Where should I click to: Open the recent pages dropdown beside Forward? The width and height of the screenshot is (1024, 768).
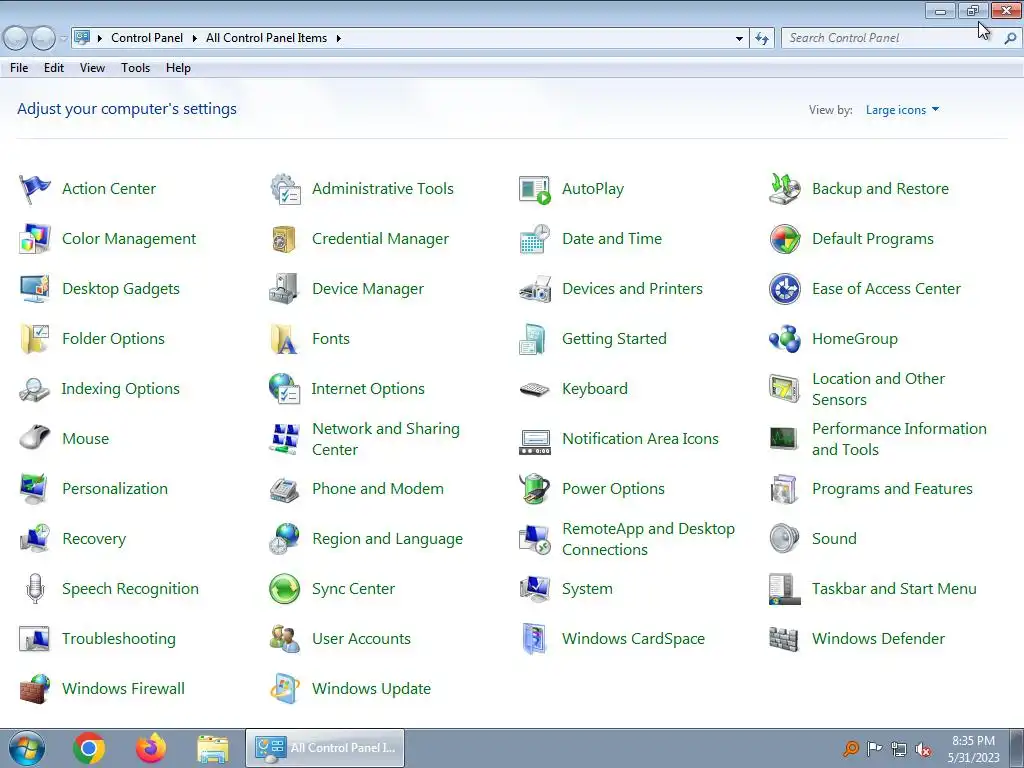63,39
